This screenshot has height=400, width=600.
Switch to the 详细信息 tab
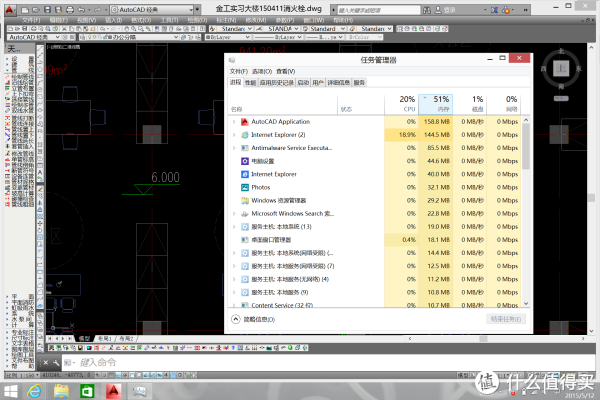338,83
